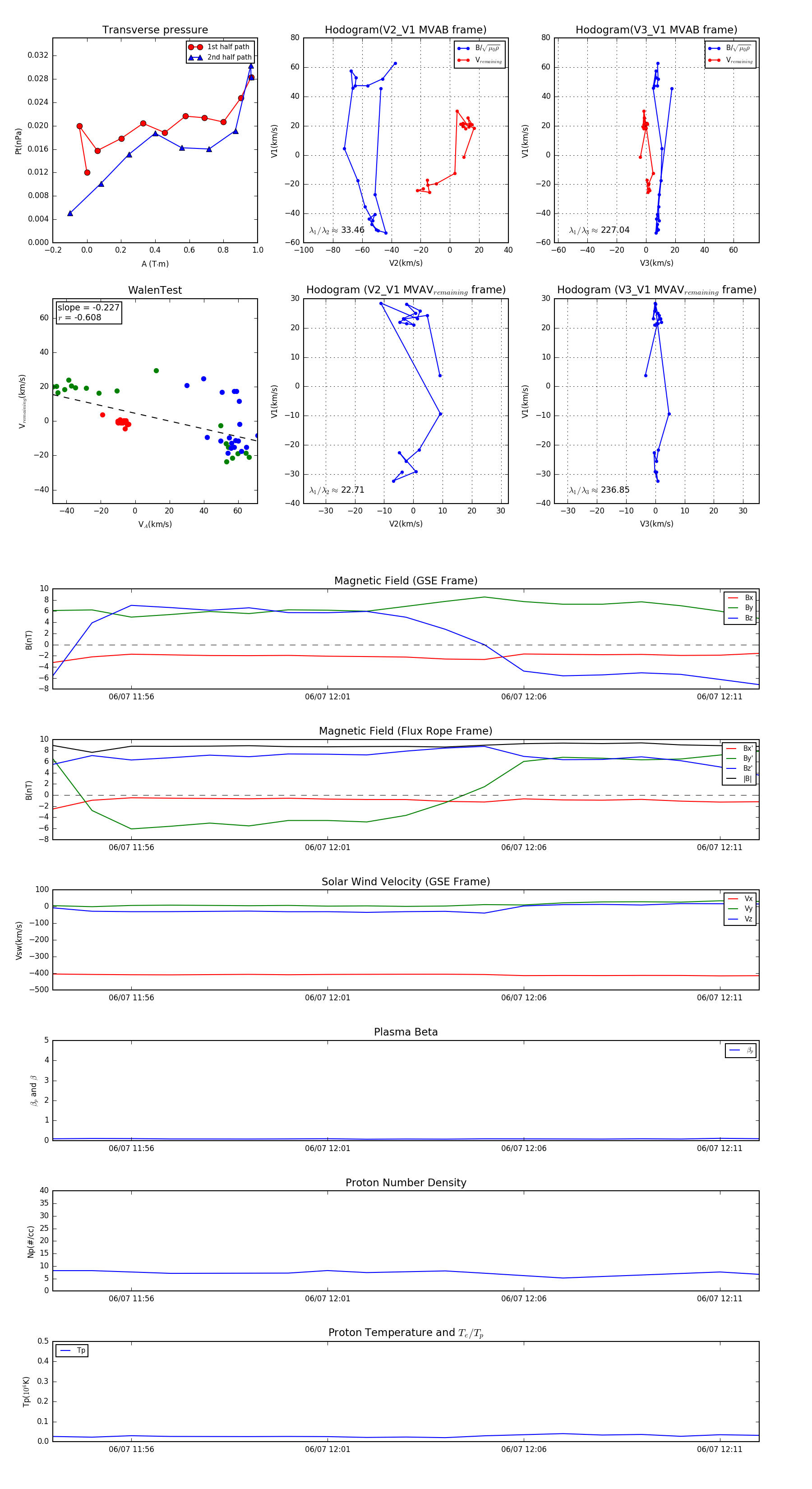Select the "Bx'" legend entry in flux rope plot
Viewport: 812px width, 1489px height.
coord(740,748)
